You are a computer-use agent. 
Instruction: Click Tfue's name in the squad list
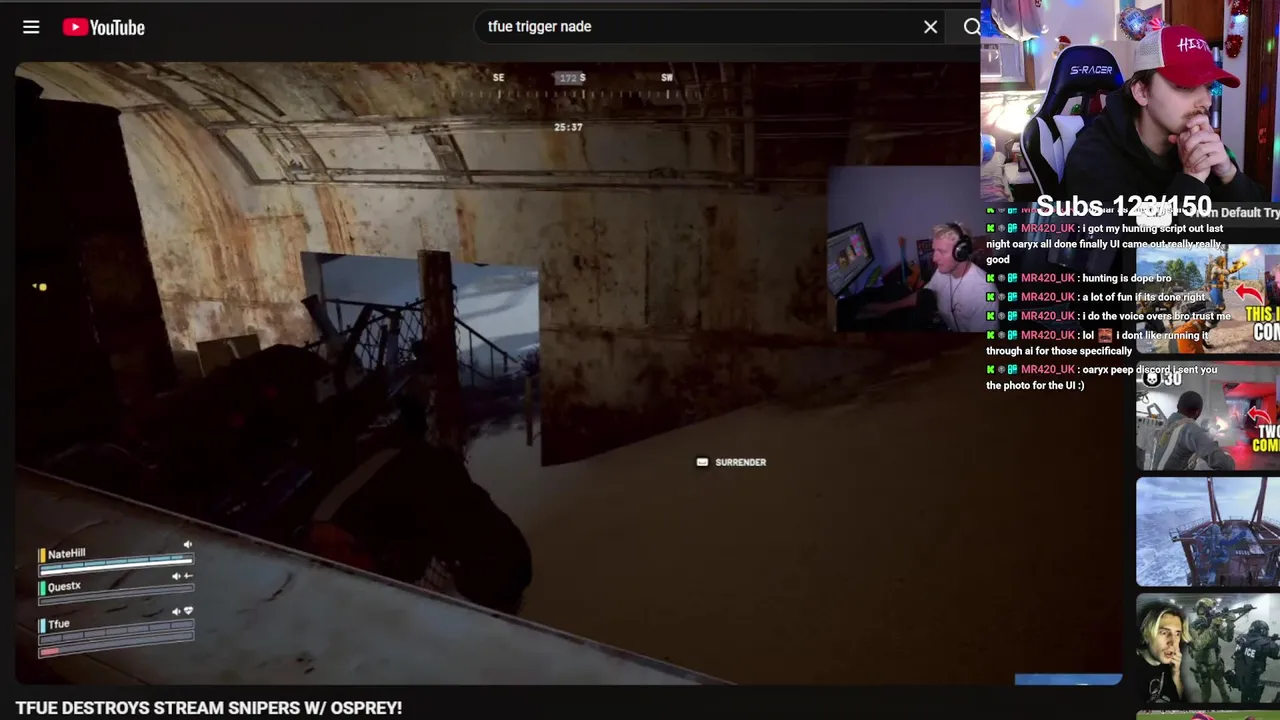tap(59, 624)
